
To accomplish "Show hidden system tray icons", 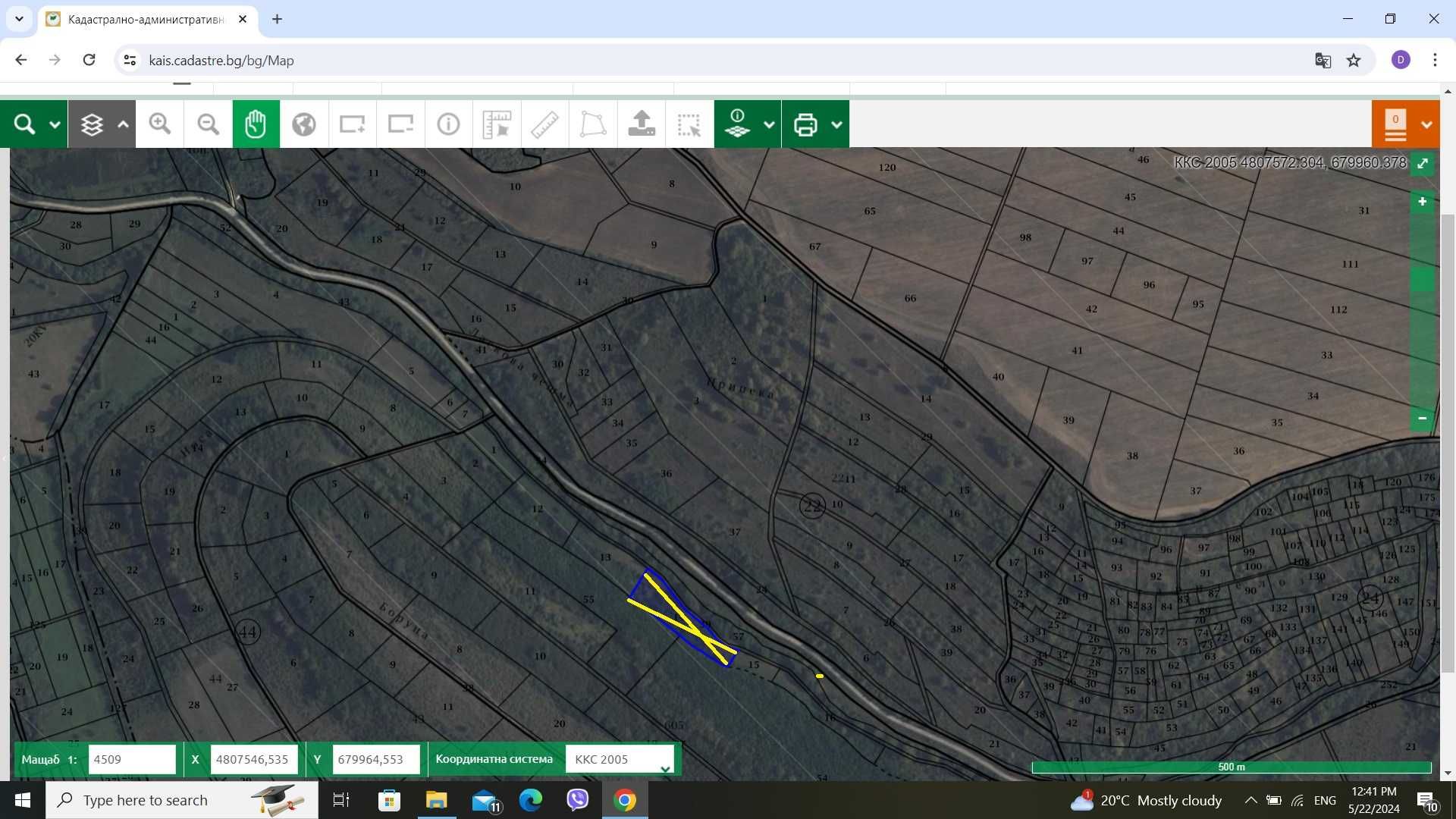I will pos(1251,800).
